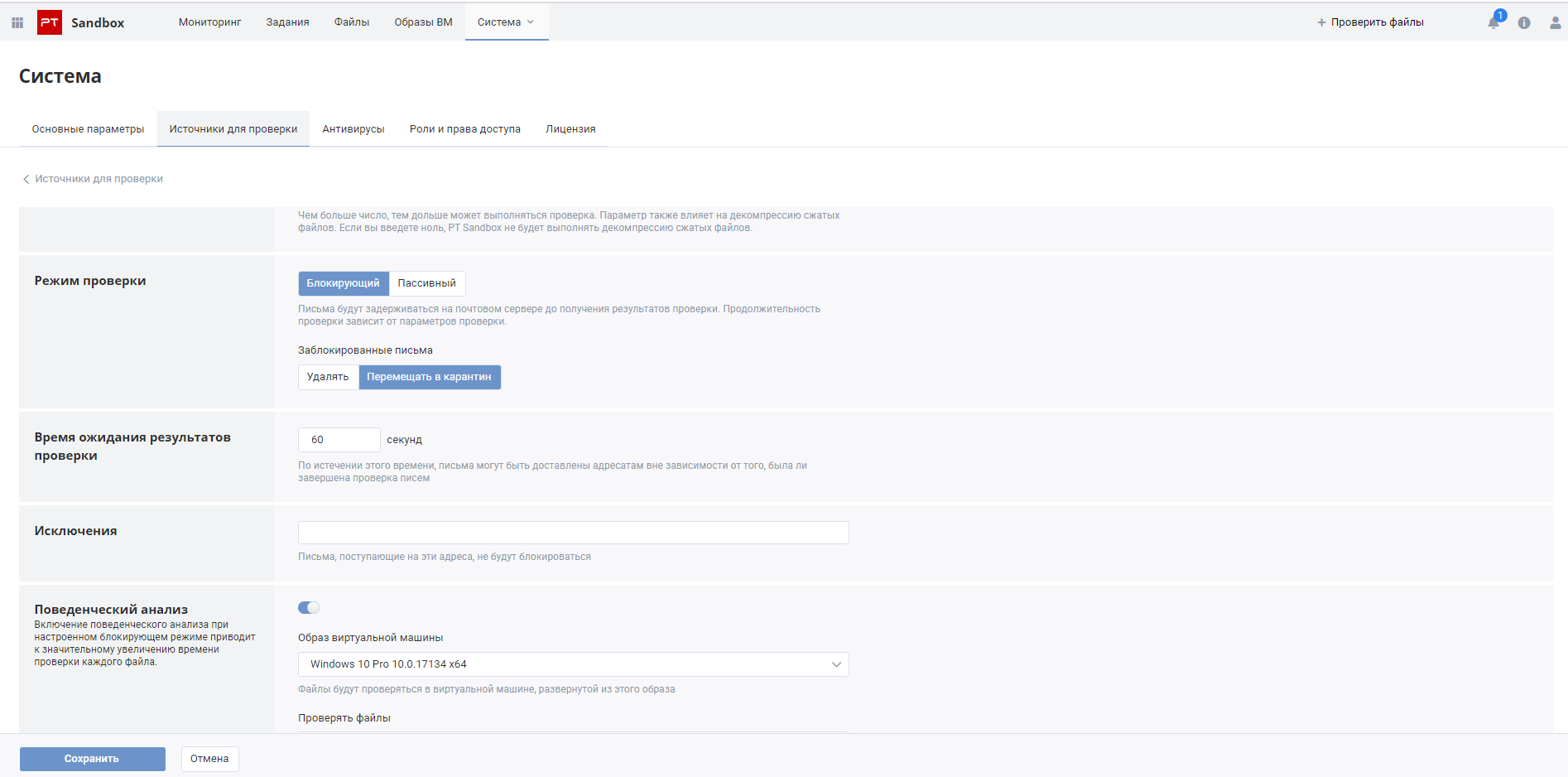
Task: Toggle the Поведенческий анализ switch
Action: [x=309, y=608]
